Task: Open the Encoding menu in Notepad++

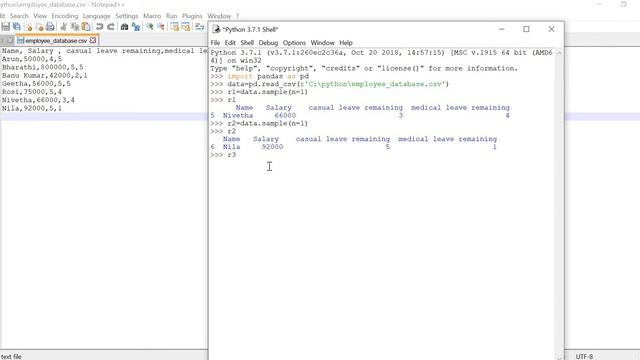Action: (64, 16)
